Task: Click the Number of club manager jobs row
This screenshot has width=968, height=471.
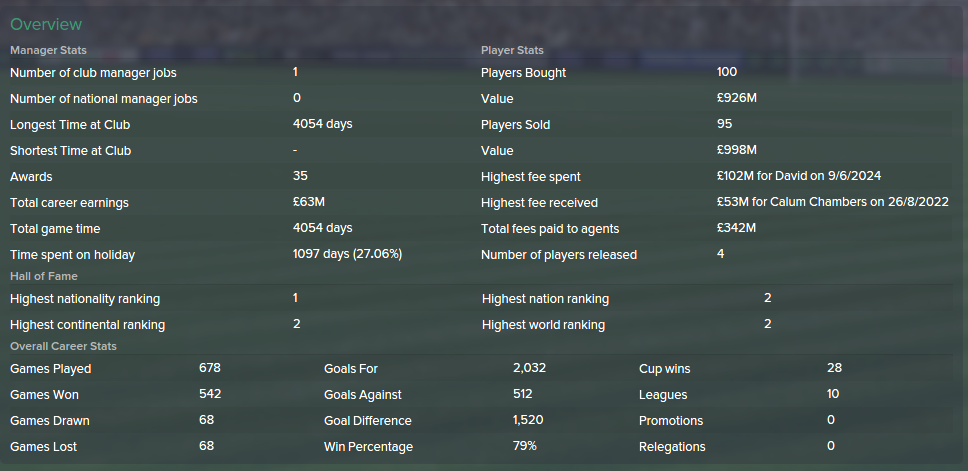Action: (240, 73)
